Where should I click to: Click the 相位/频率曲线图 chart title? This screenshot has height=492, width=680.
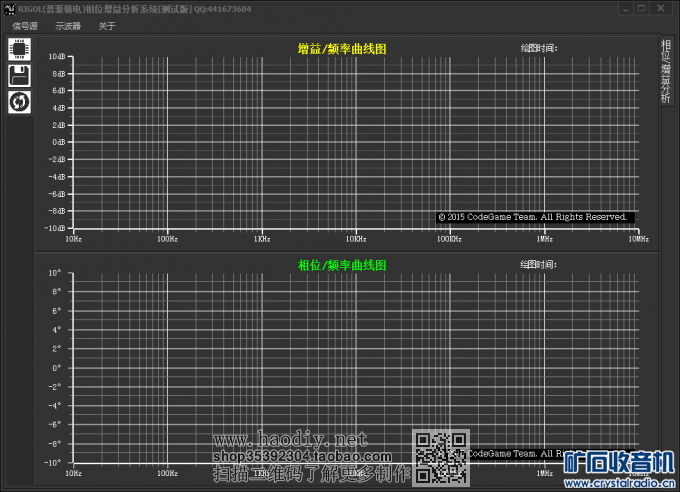coord(342,265)
